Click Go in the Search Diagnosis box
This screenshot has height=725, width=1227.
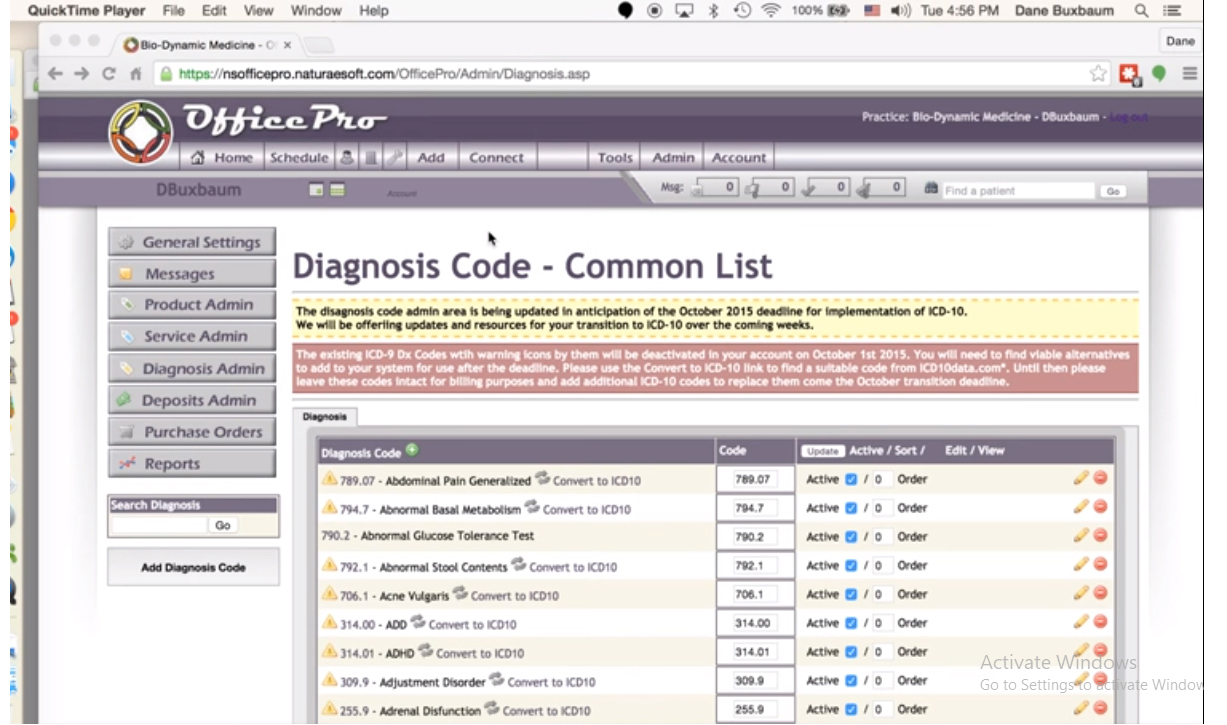(222, 525)
